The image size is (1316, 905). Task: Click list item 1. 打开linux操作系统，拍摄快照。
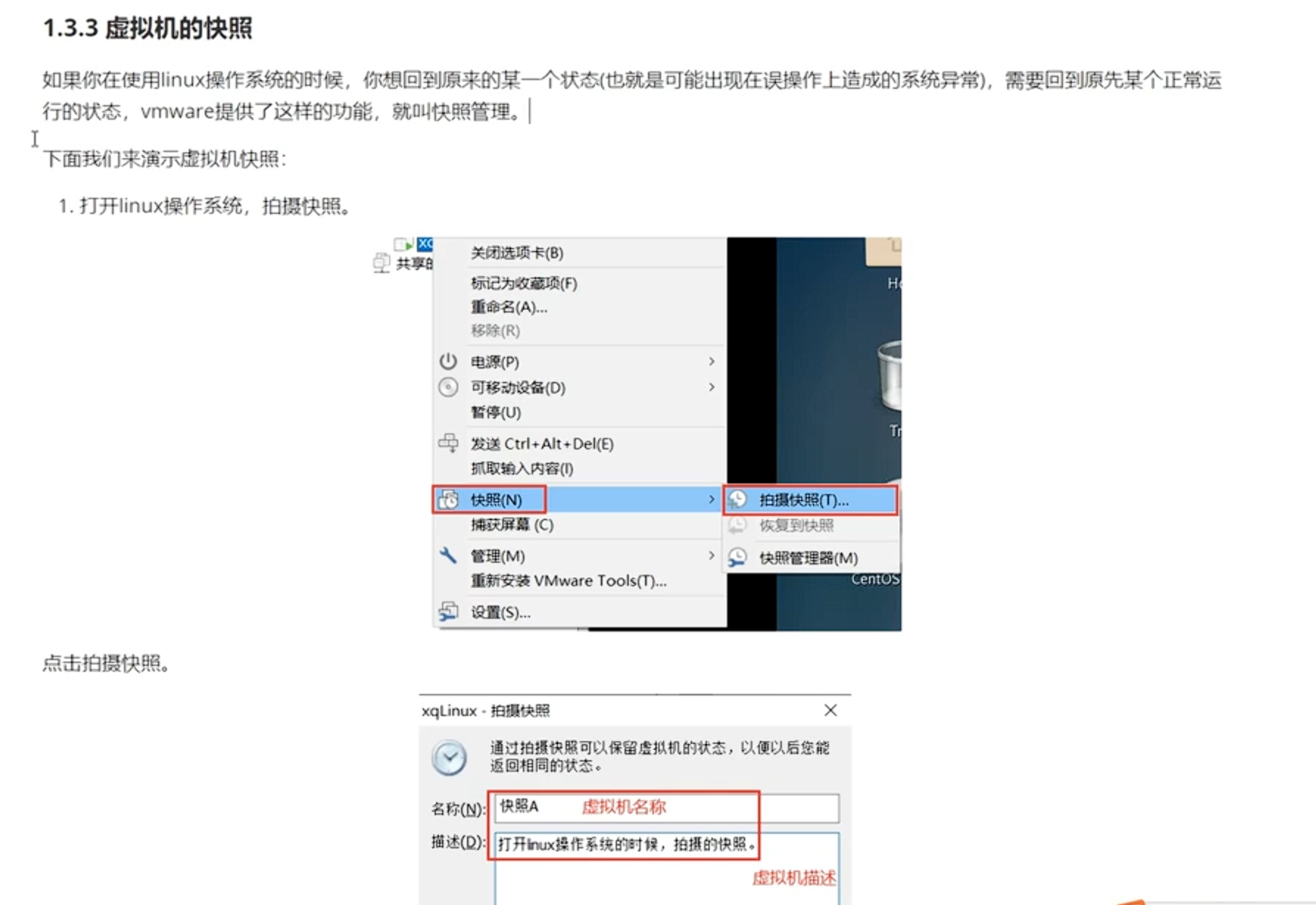[x=205, y=205]
